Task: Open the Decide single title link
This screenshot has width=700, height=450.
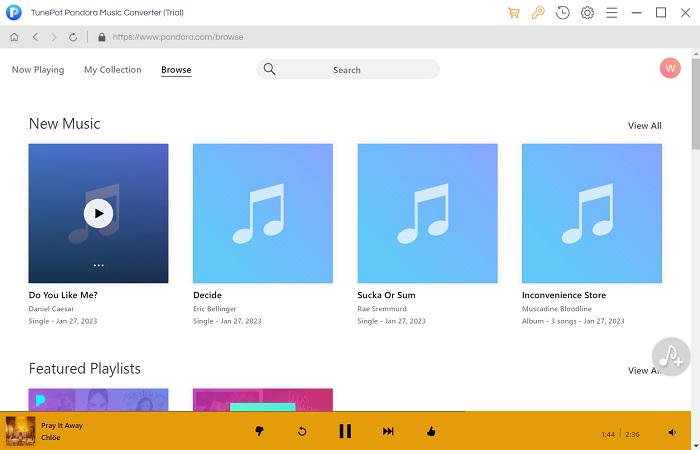Action: pyautogui.click(x=207, y=295)
